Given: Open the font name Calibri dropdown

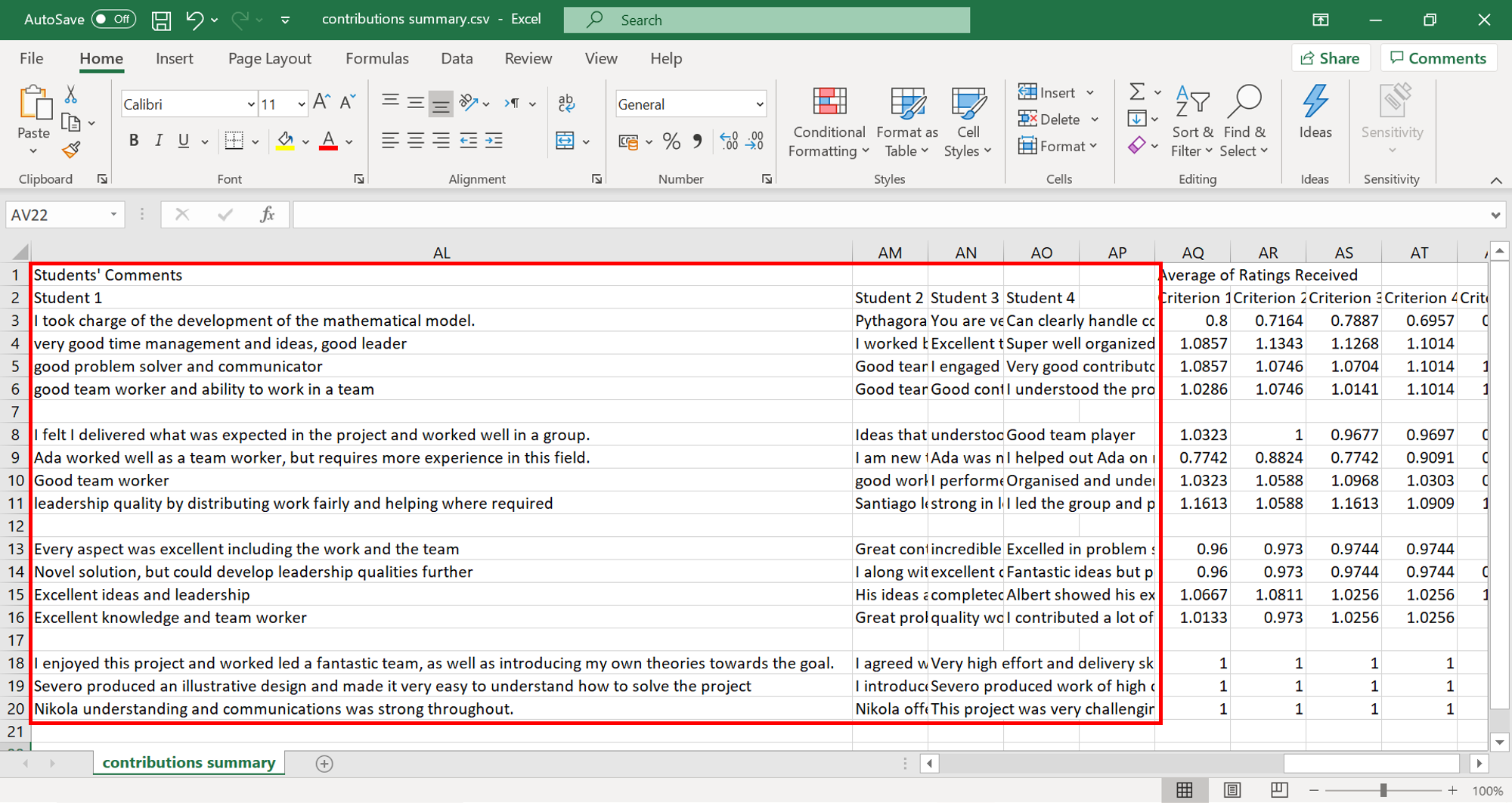Looking at the screenshot, I should tap(251, 104).
